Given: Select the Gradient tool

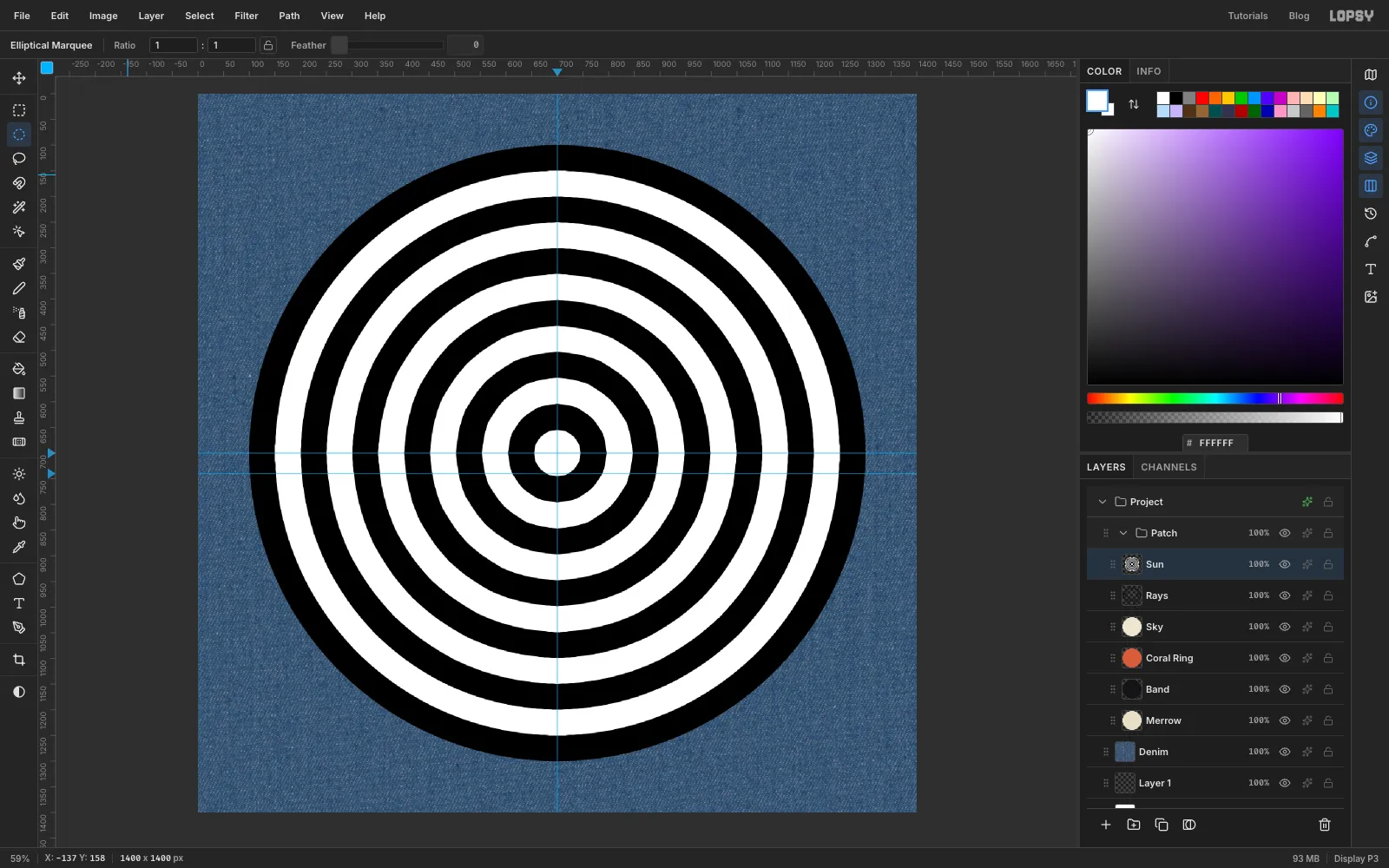Looking at the screenshot, I should pyautogui.click(x=19, y=393).
